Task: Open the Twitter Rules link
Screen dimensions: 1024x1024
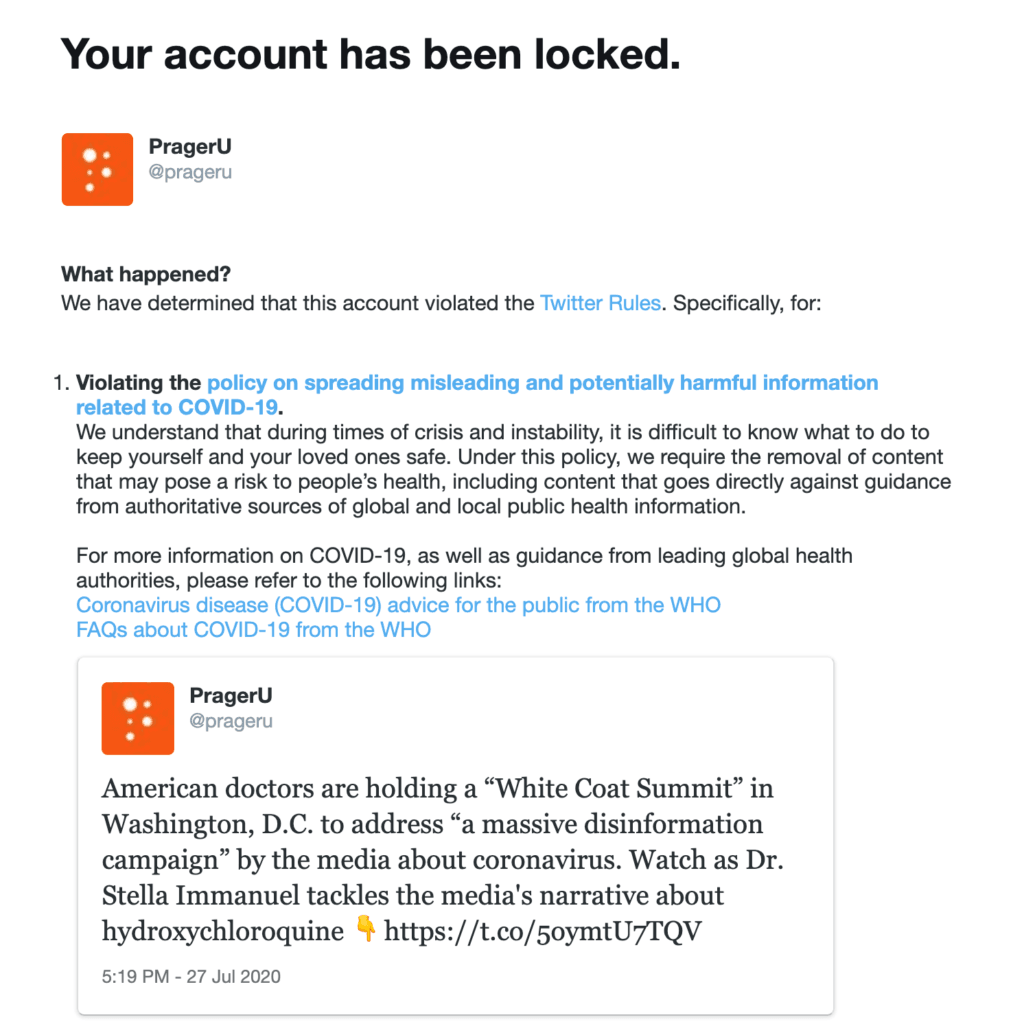Action: click(600, 304)
